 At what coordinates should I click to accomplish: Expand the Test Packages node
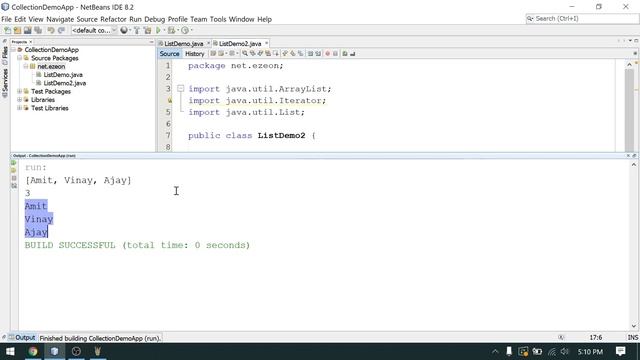pos(19,91)
